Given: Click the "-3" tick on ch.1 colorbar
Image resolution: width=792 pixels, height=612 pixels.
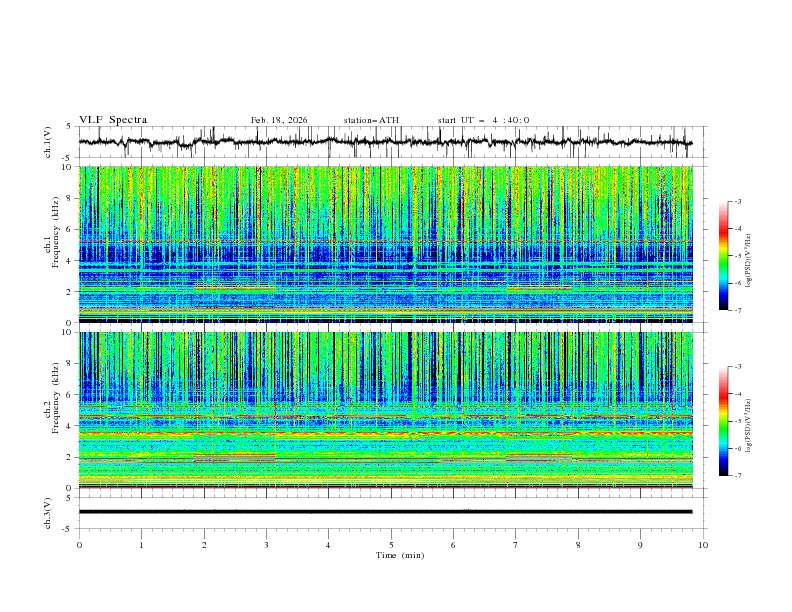Looking at the screenshot, I should click(738, 201).
